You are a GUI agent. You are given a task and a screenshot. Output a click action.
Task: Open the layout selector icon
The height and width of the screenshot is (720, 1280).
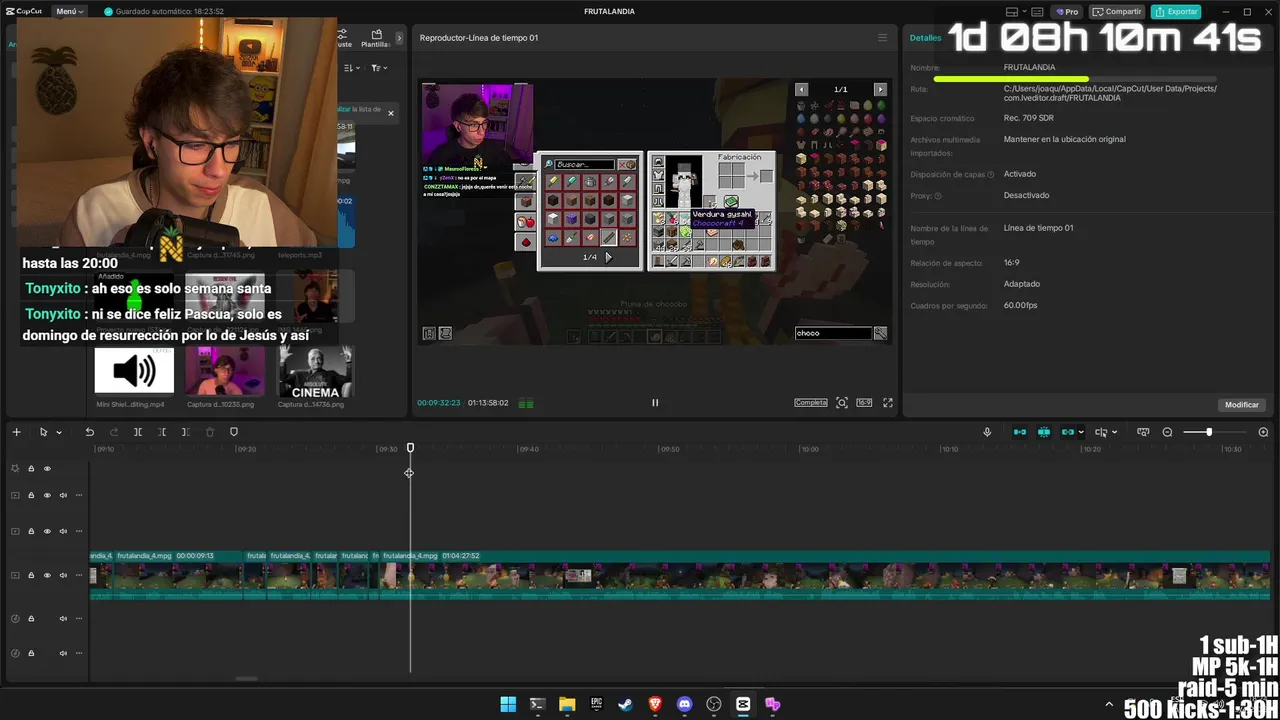1012,12
